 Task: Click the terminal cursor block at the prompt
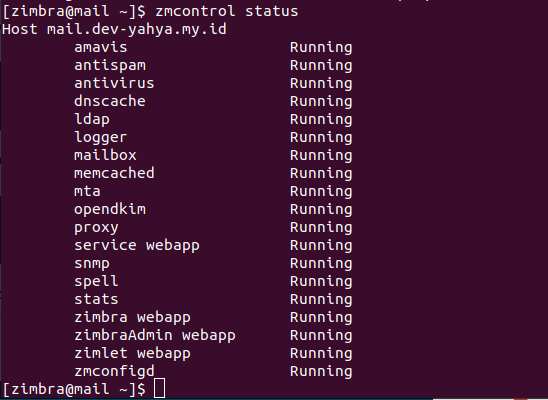pyautogui.click(x=160, y=388)
